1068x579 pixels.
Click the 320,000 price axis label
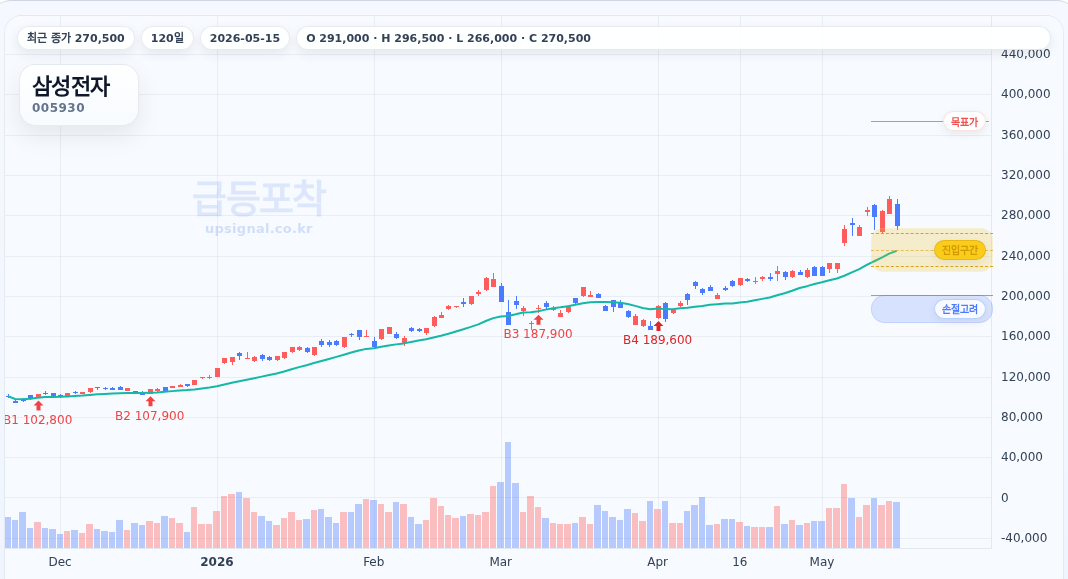[1025, 175]
